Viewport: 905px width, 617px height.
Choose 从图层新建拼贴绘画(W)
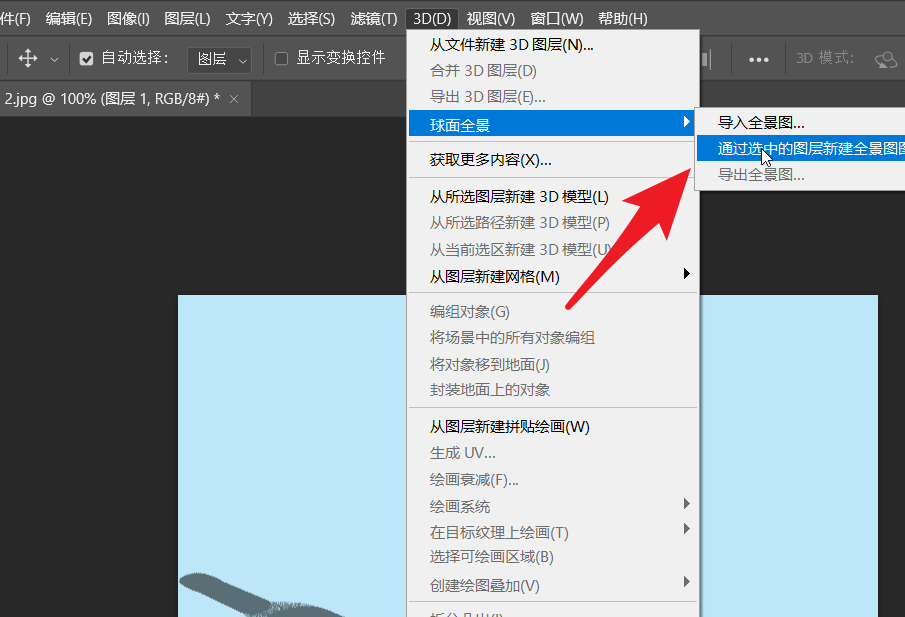[x=554, y=427]
